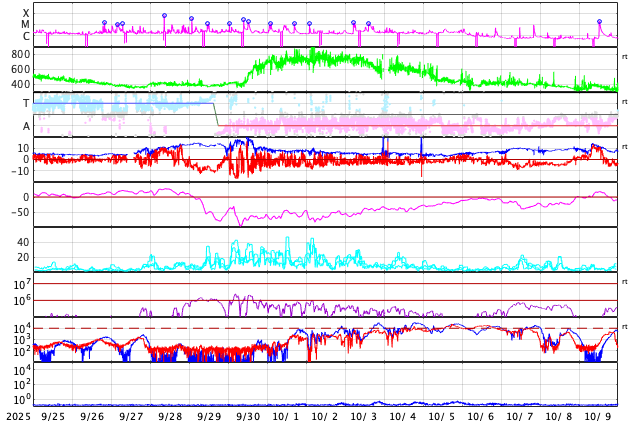634x424 pixels.
Task: Click the 10/ 9 date label
Action: click(598, 416)
